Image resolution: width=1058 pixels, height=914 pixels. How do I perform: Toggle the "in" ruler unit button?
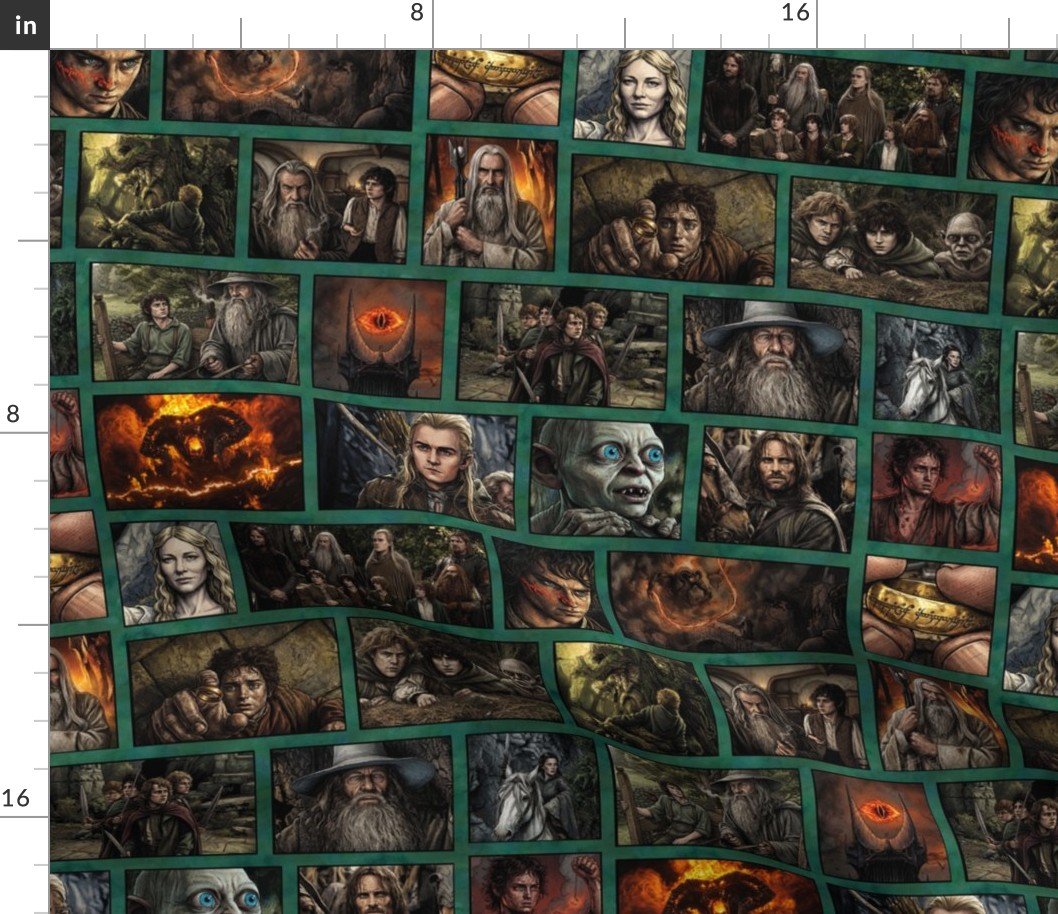(x=25, y=25)
